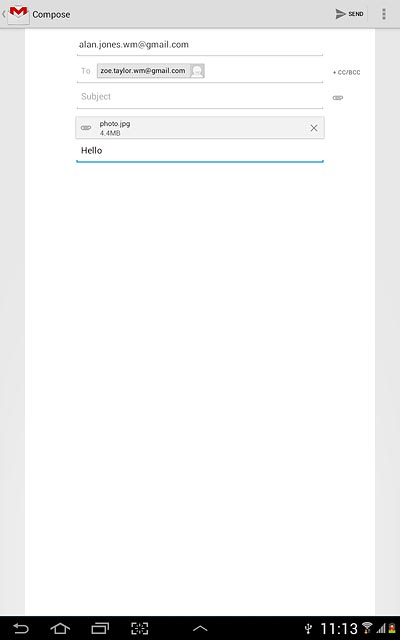Image resolution: width=400 pixels, height=640 pixels.
Task: Open the recent apps view
Action: click(100, 628)
